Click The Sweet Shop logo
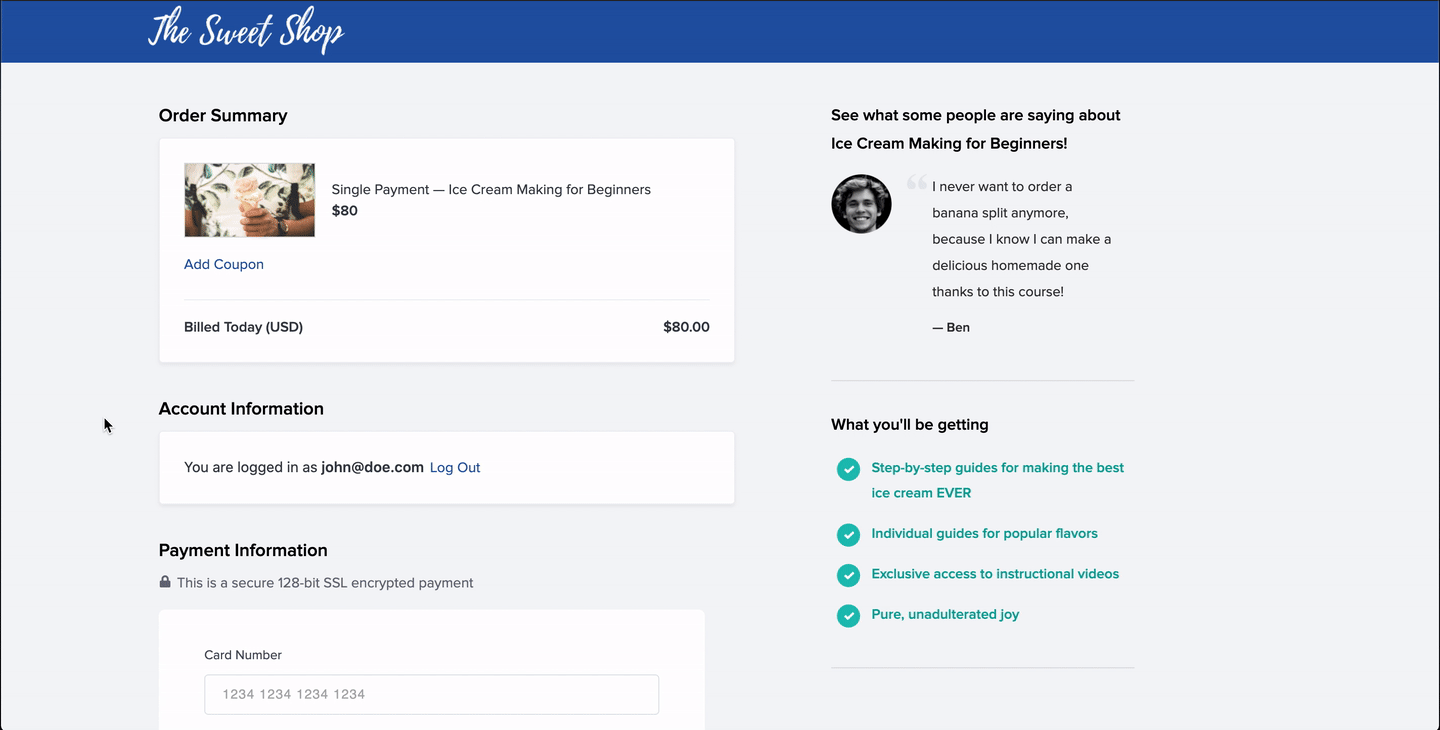The width and height of the screenshot is (1440, 730). (x=246, y=31)
